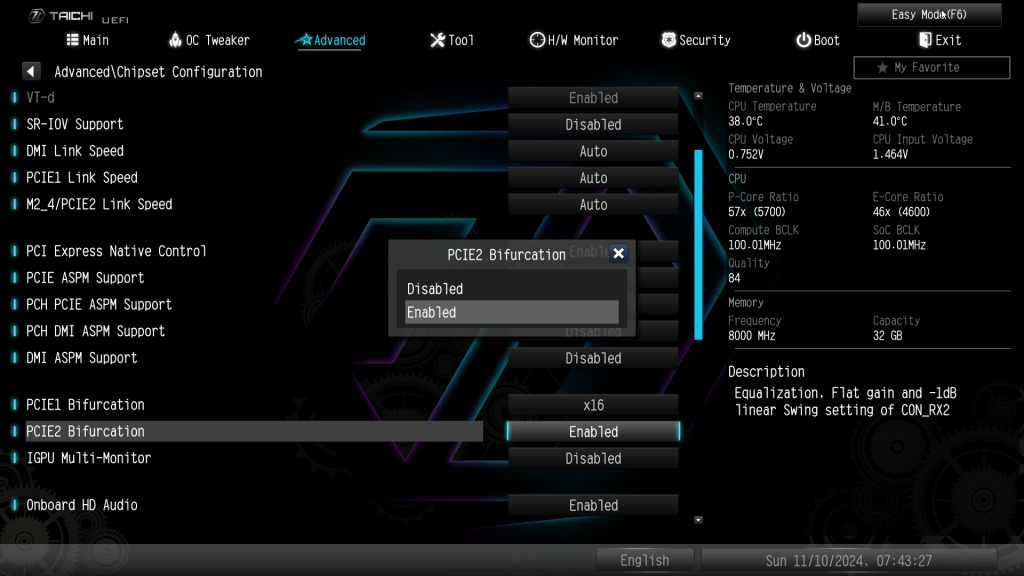Open the VT-d value dropdown
Viewport: 1024px width, 576px height.
click(x=593, y=98)
